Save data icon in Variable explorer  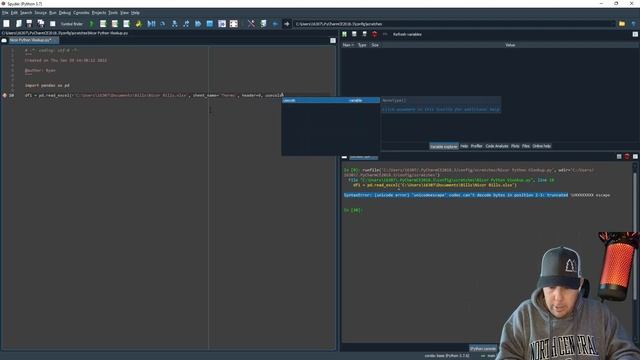click(x=354, y=34)
